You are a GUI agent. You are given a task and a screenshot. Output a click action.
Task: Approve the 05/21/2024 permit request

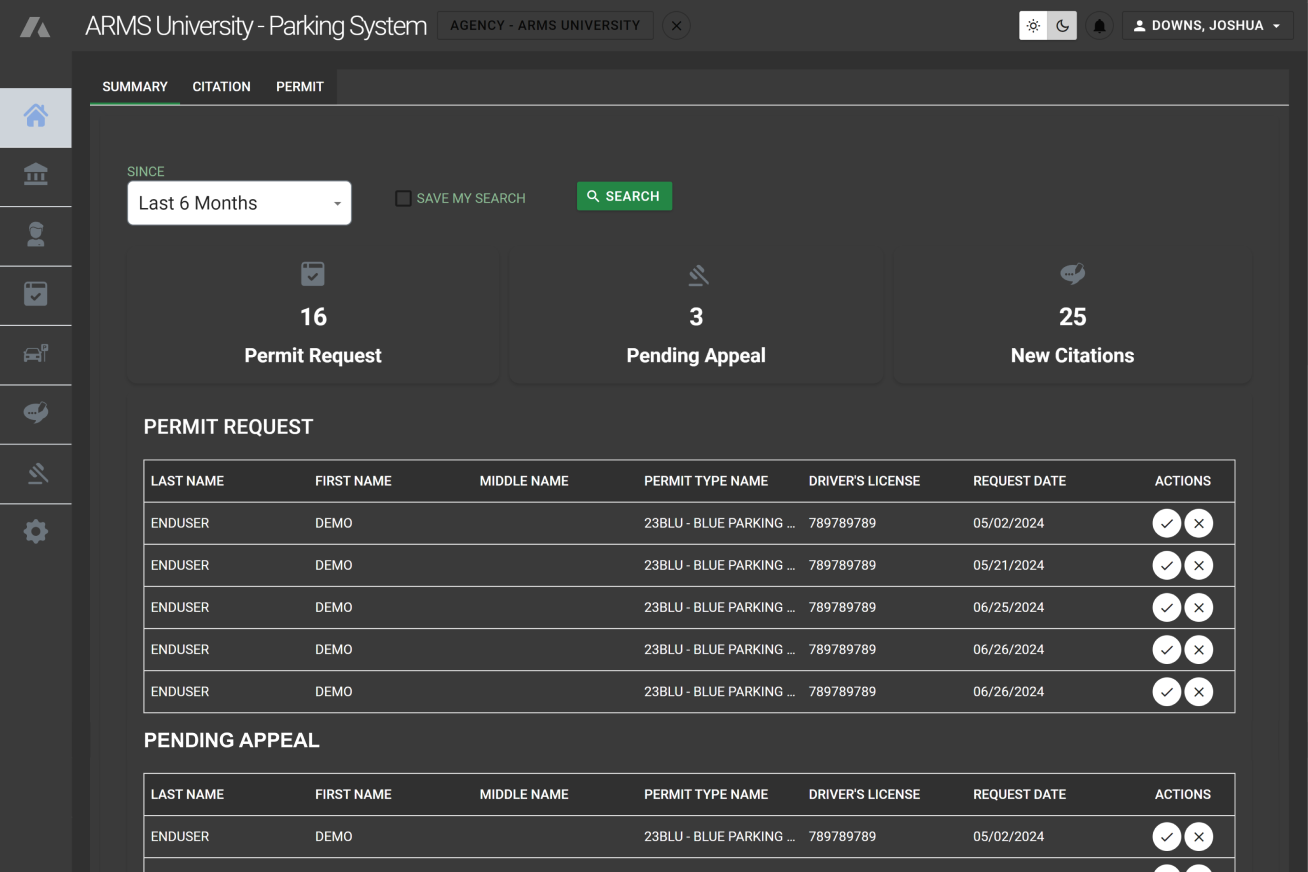[1167, 565]
